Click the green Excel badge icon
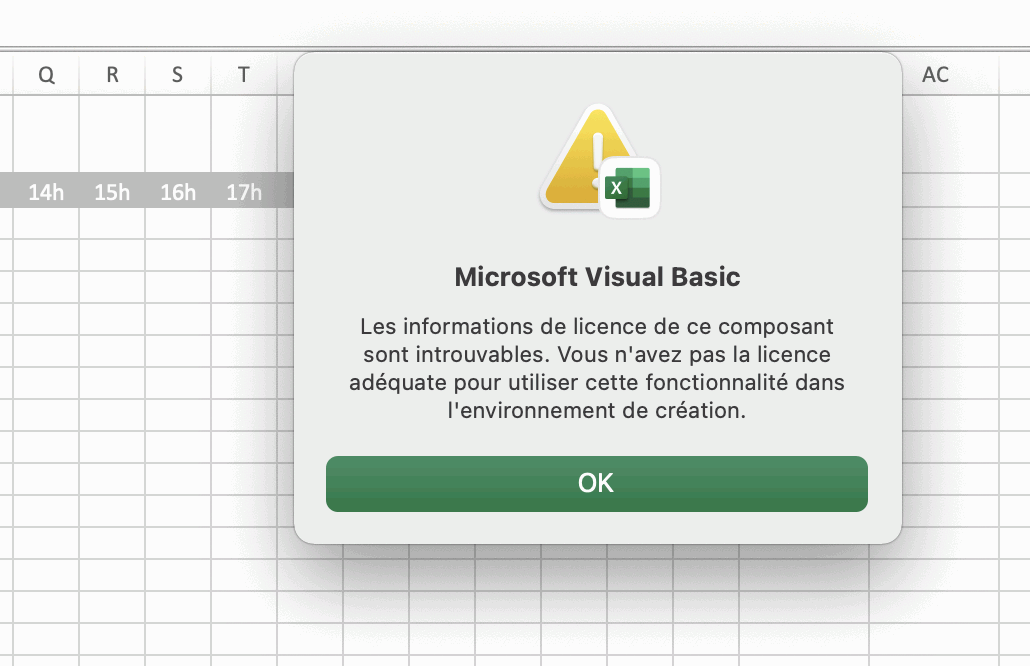Screen dimensions: 1030x666 click(x=630, y=188)
